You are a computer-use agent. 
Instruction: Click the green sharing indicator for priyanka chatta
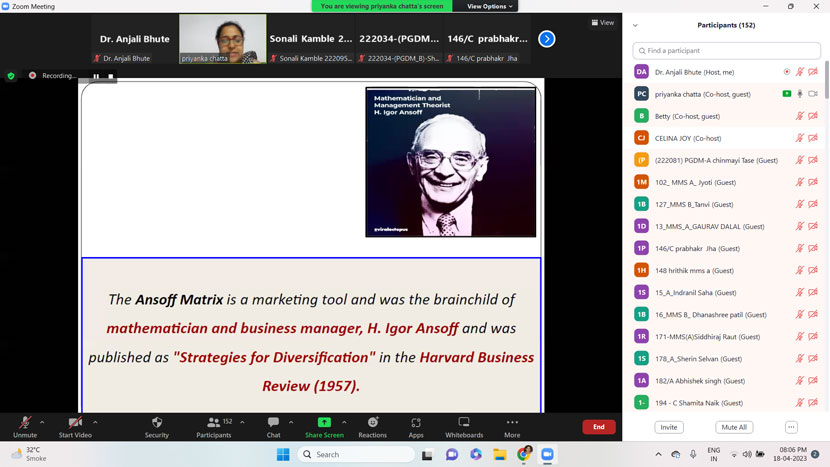pyautogui.click(x=787, y=94)
